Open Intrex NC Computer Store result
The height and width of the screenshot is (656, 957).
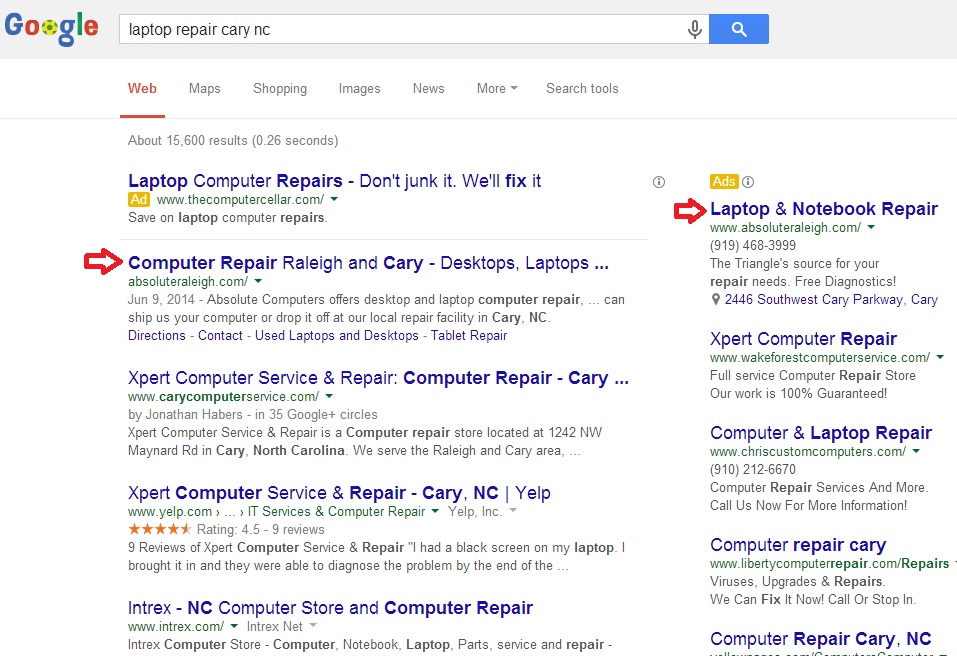pos(330,608)
